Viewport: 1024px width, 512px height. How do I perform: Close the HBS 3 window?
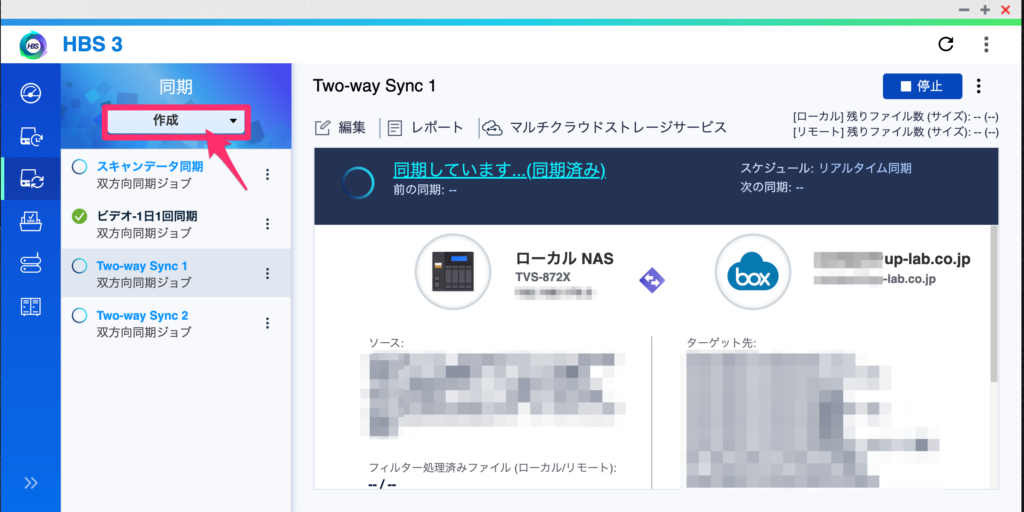pyautogui.click(x=1005, y=9)
